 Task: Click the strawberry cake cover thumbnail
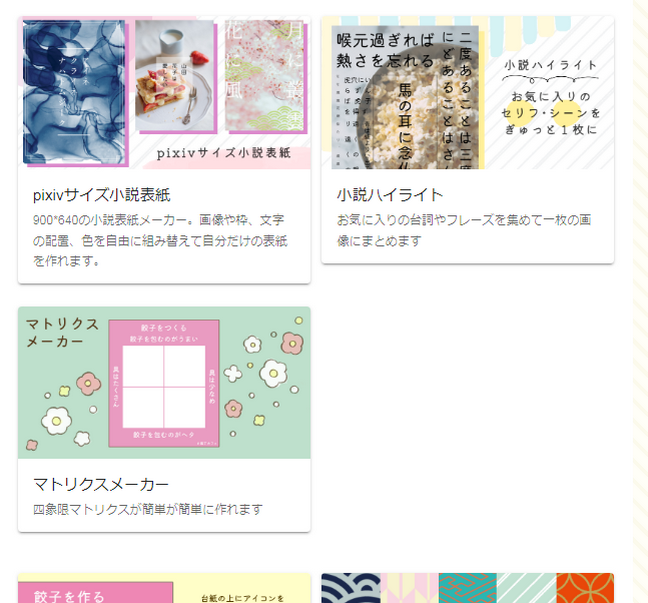(174, 75)
